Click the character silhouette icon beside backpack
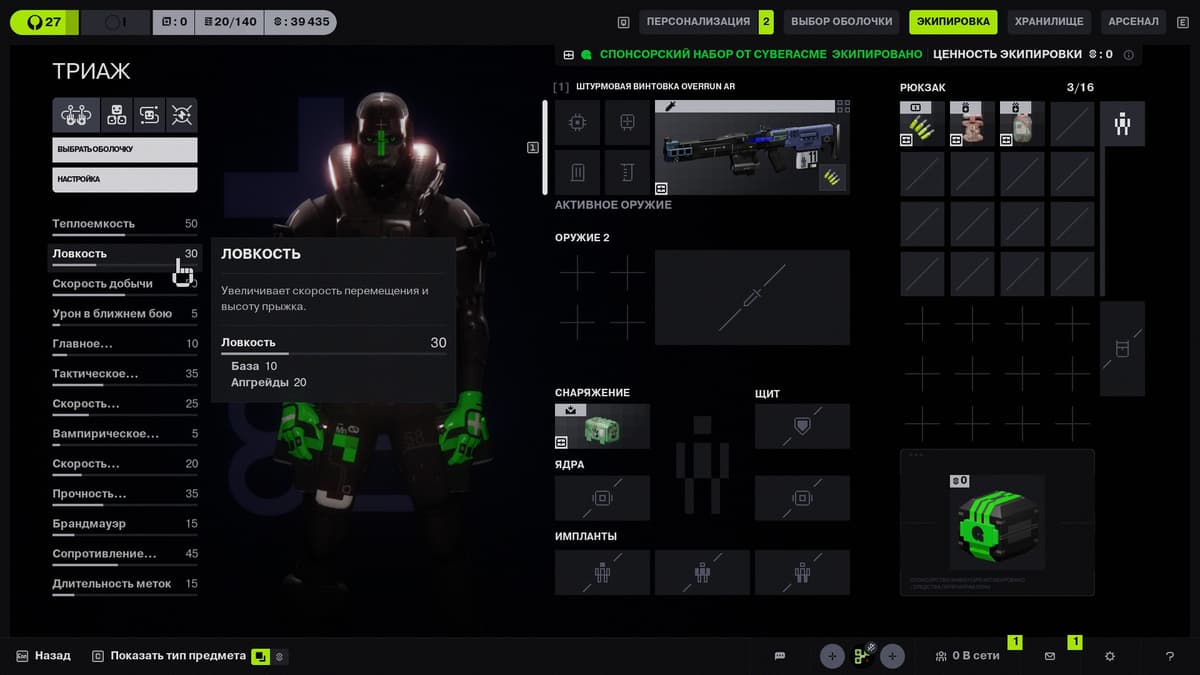Screen dimensions: 1200x675 (x=1122, y=124)
